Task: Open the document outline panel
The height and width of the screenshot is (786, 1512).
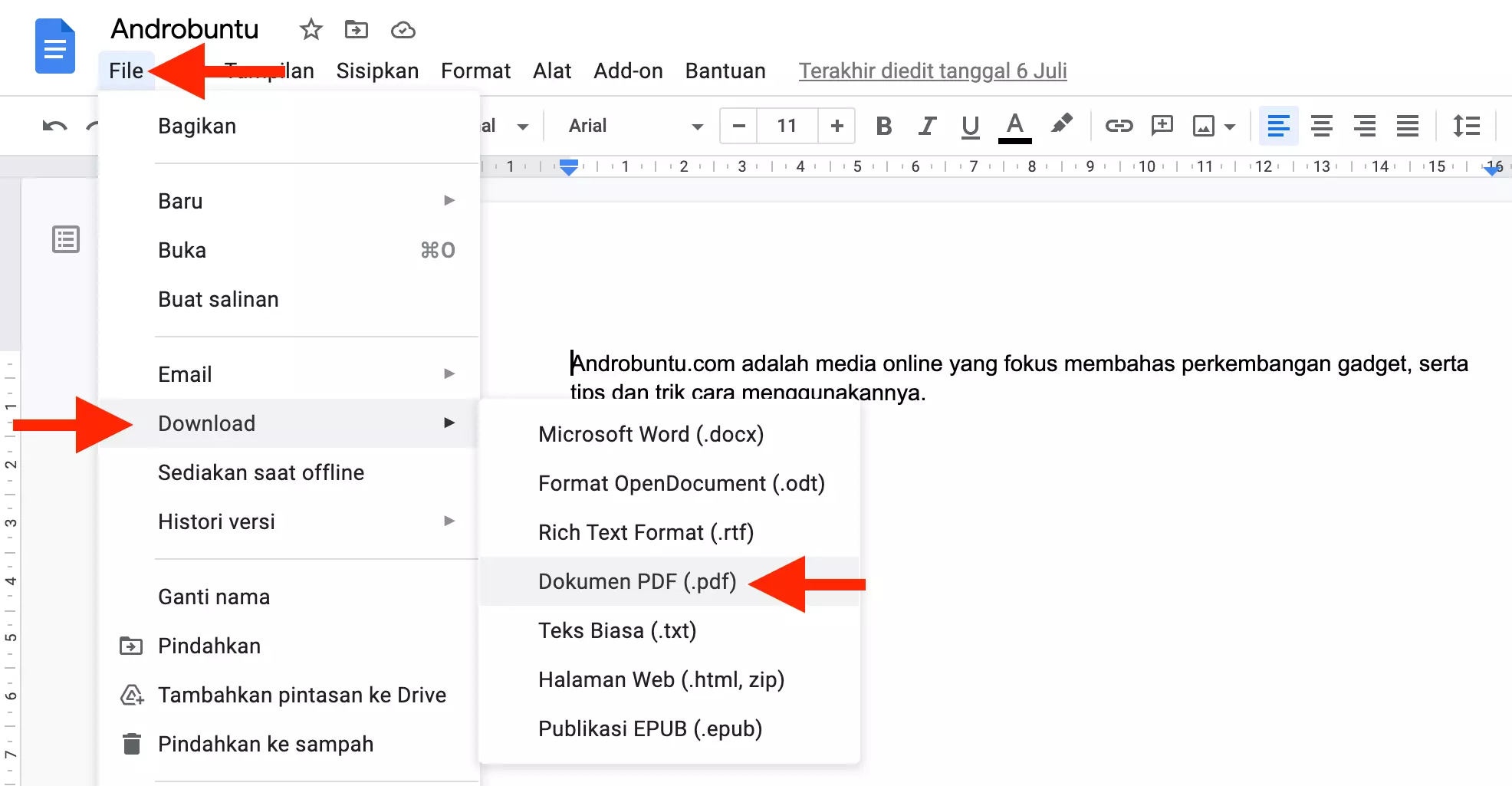Action: point(66,239)
